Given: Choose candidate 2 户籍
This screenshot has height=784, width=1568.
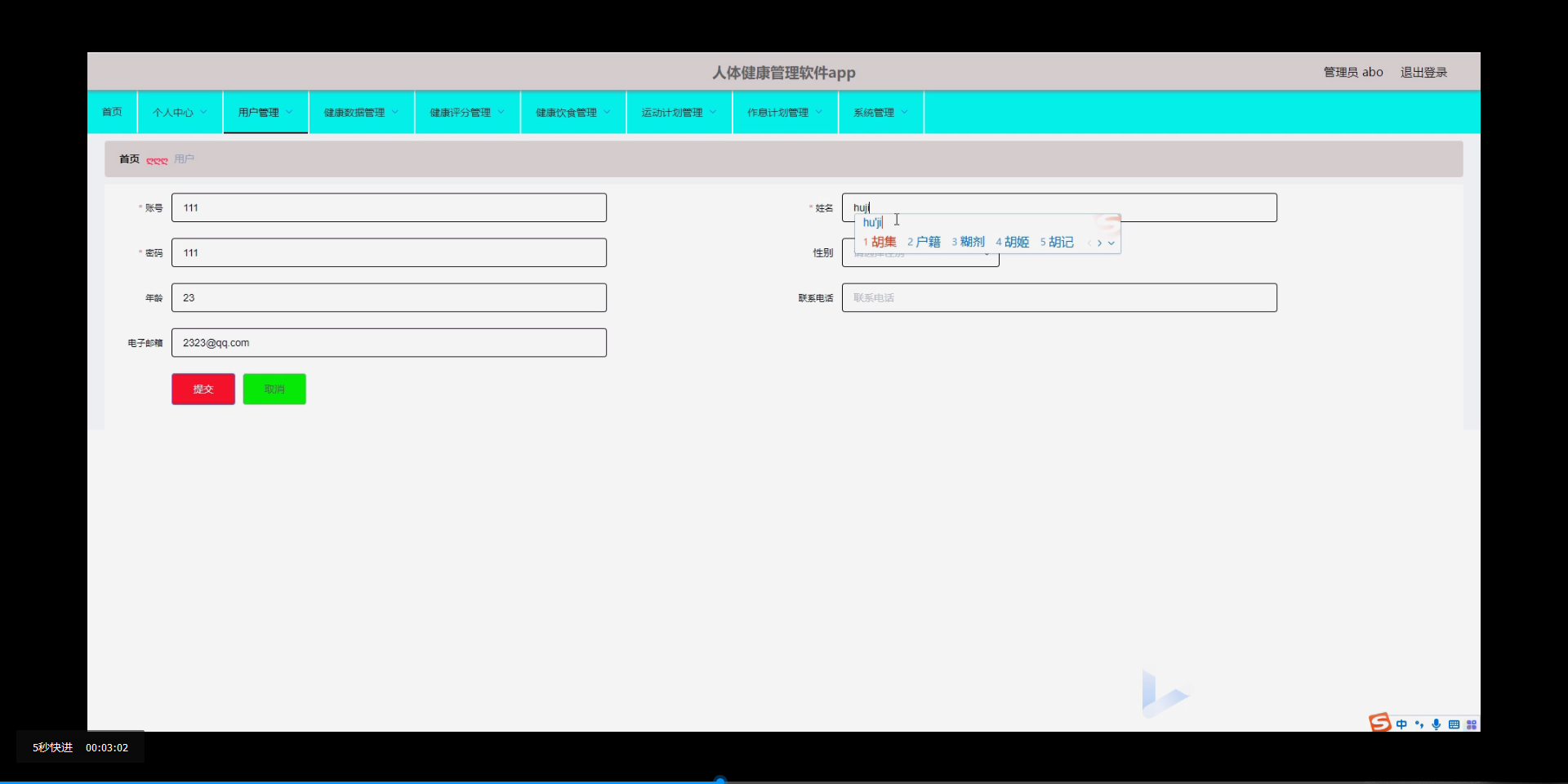Looking at the screenshot, I should tap(924, 242).
